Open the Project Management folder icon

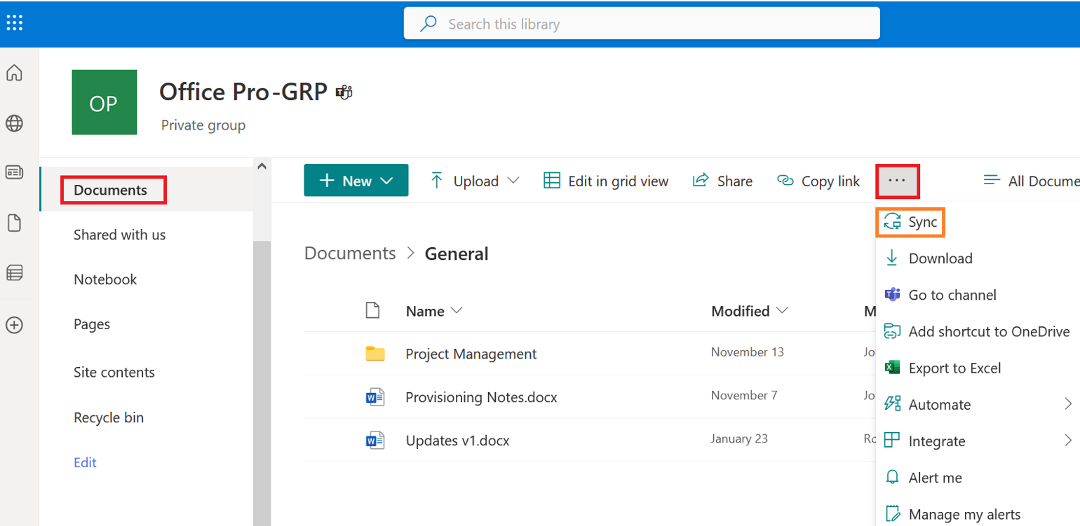point(375,354)
